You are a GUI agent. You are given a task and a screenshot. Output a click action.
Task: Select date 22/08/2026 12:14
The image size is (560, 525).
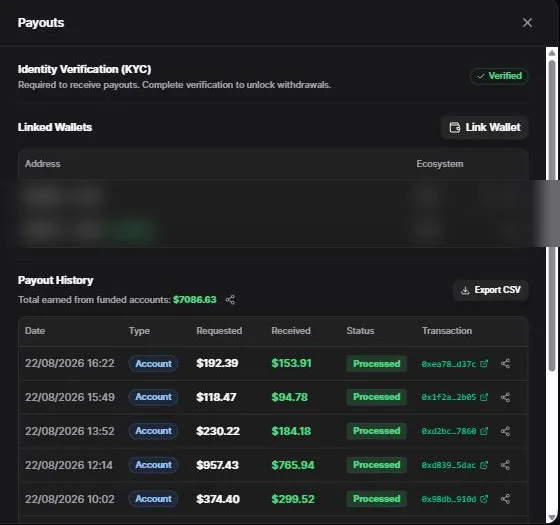[x=69, y=465]
